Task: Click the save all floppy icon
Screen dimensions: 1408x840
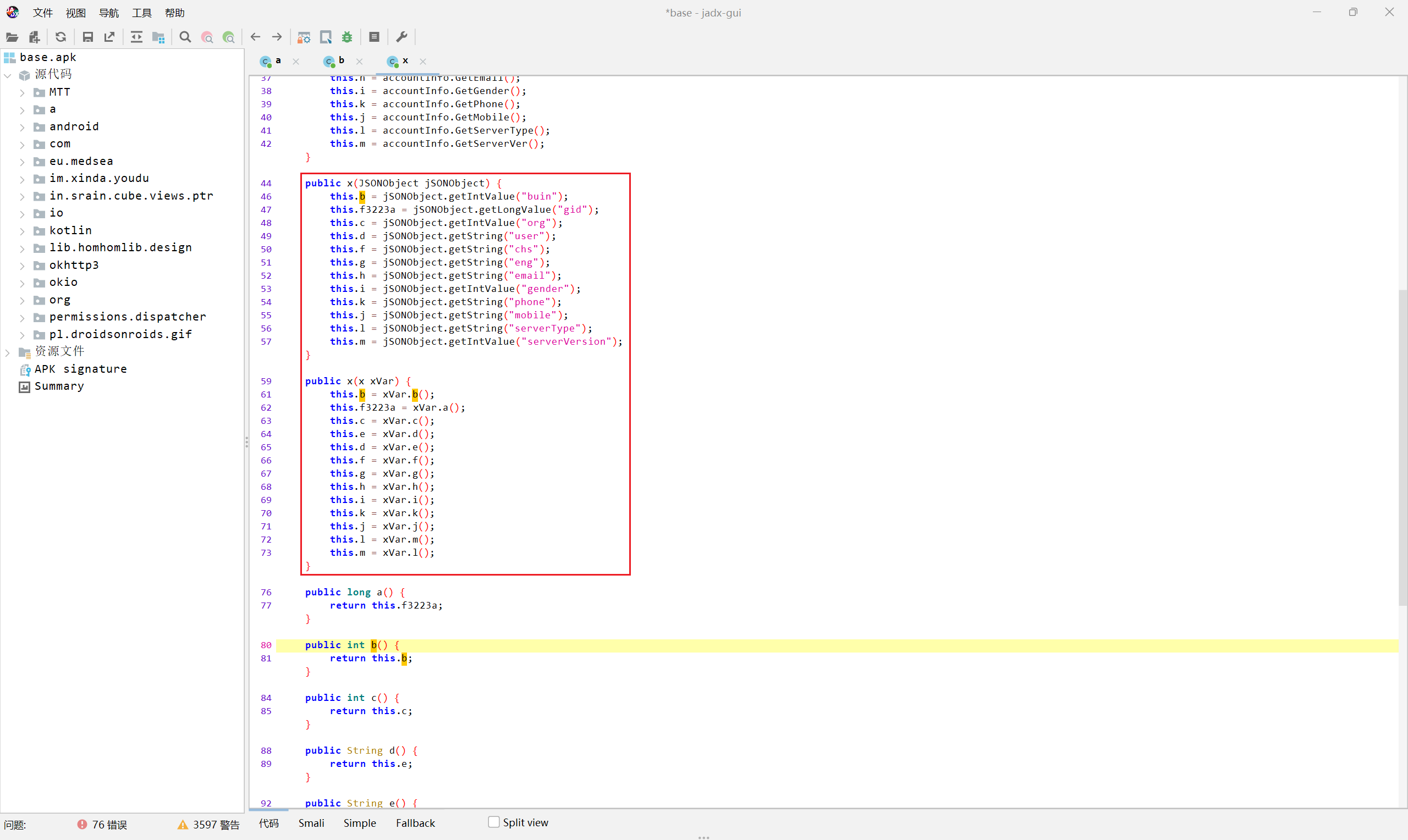Action: tap(88, 37)
